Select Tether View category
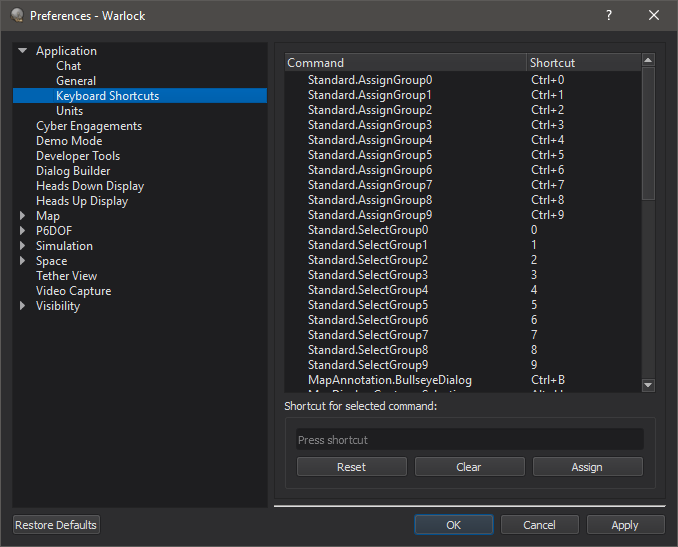Image resolution: width=678 pixels, height=547 pixels. point(66,276)
